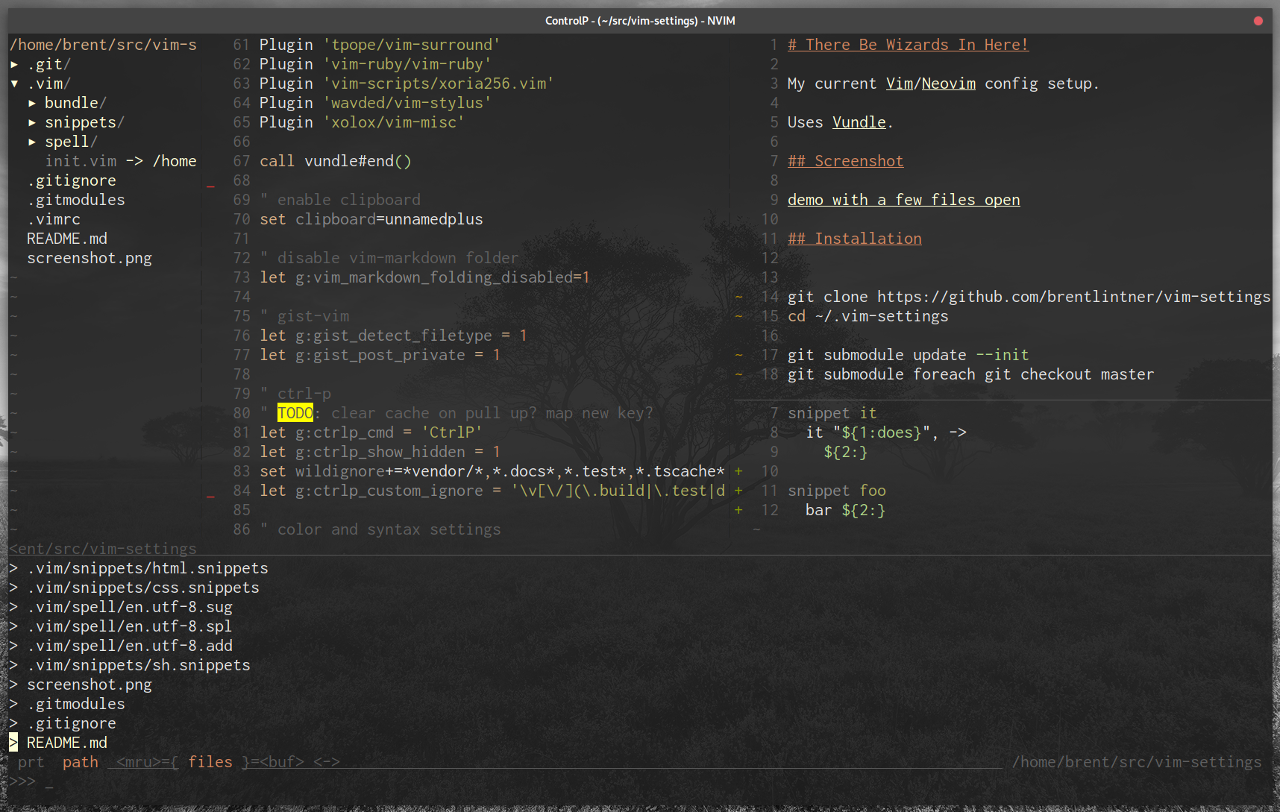The height and width of the screenshot is (812, 1280).
Task: Select .gitmodules in the file tree
Action: (75, 200)
